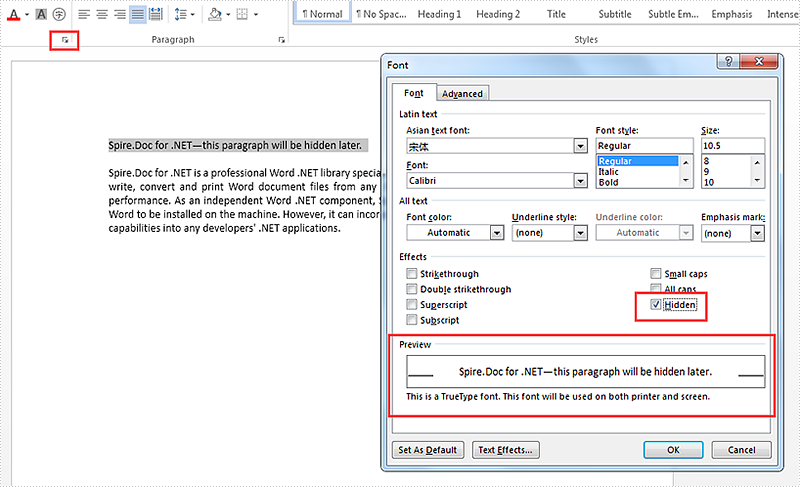Apply the Heading 1 style

pyautogui.click(x=439, y=14)
